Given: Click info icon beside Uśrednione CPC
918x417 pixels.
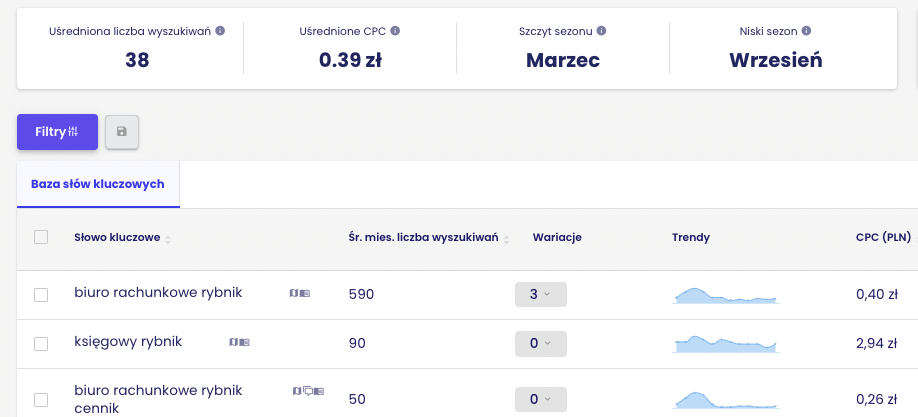Looking at the screenshot, I should [x=396, y=31].
